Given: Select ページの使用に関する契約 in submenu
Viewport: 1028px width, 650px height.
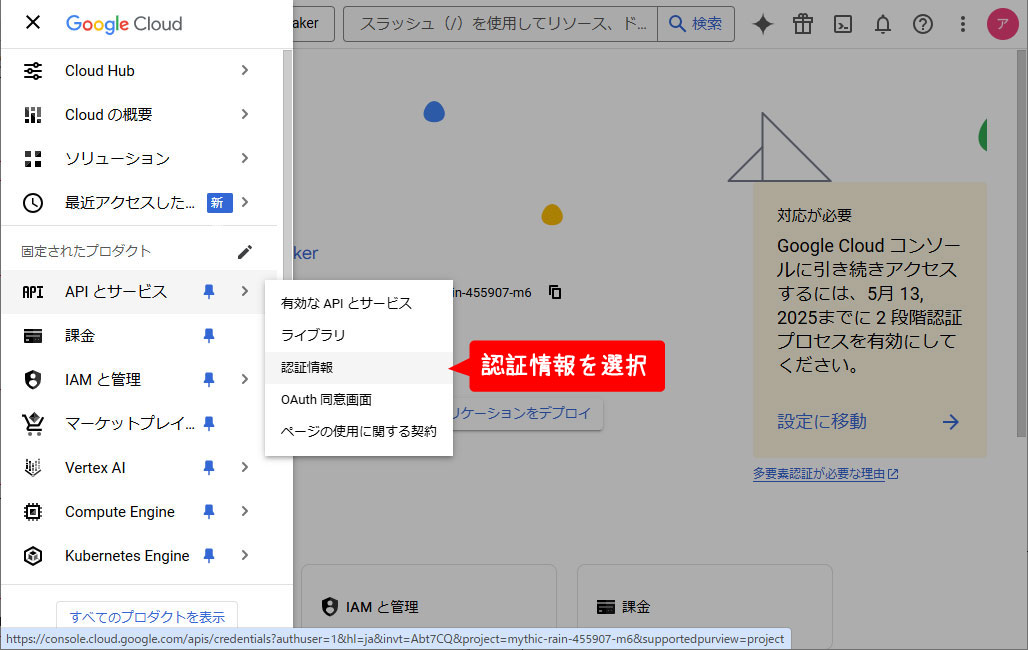Looking at the screenshot, I should (x=359, y=432).
